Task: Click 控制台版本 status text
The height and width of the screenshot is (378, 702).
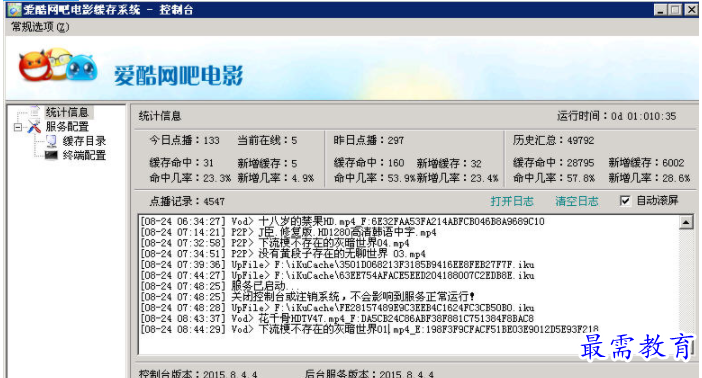Action: click(198, 373)
